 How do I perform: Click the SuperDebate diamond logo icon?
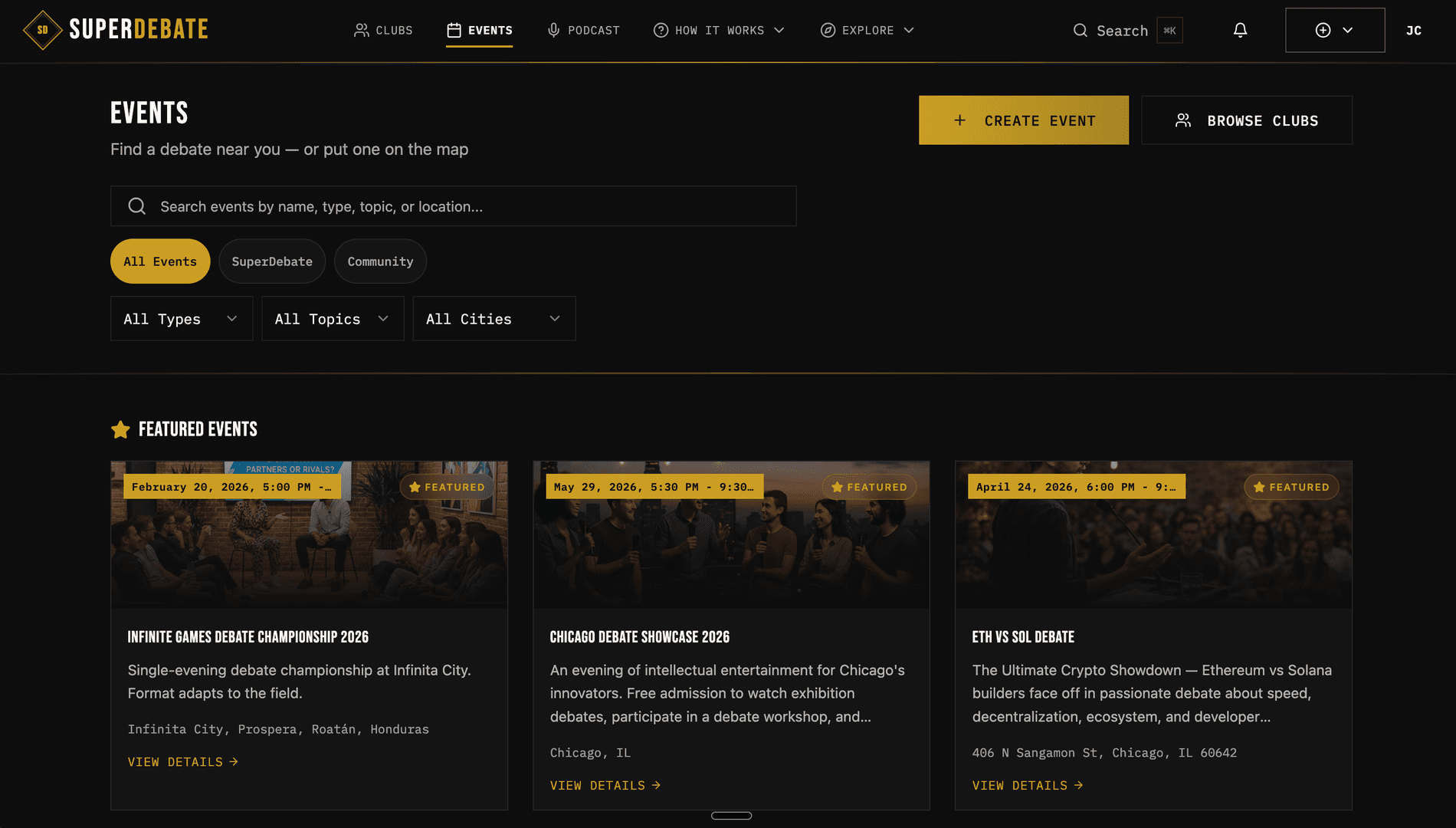(43, 31)
